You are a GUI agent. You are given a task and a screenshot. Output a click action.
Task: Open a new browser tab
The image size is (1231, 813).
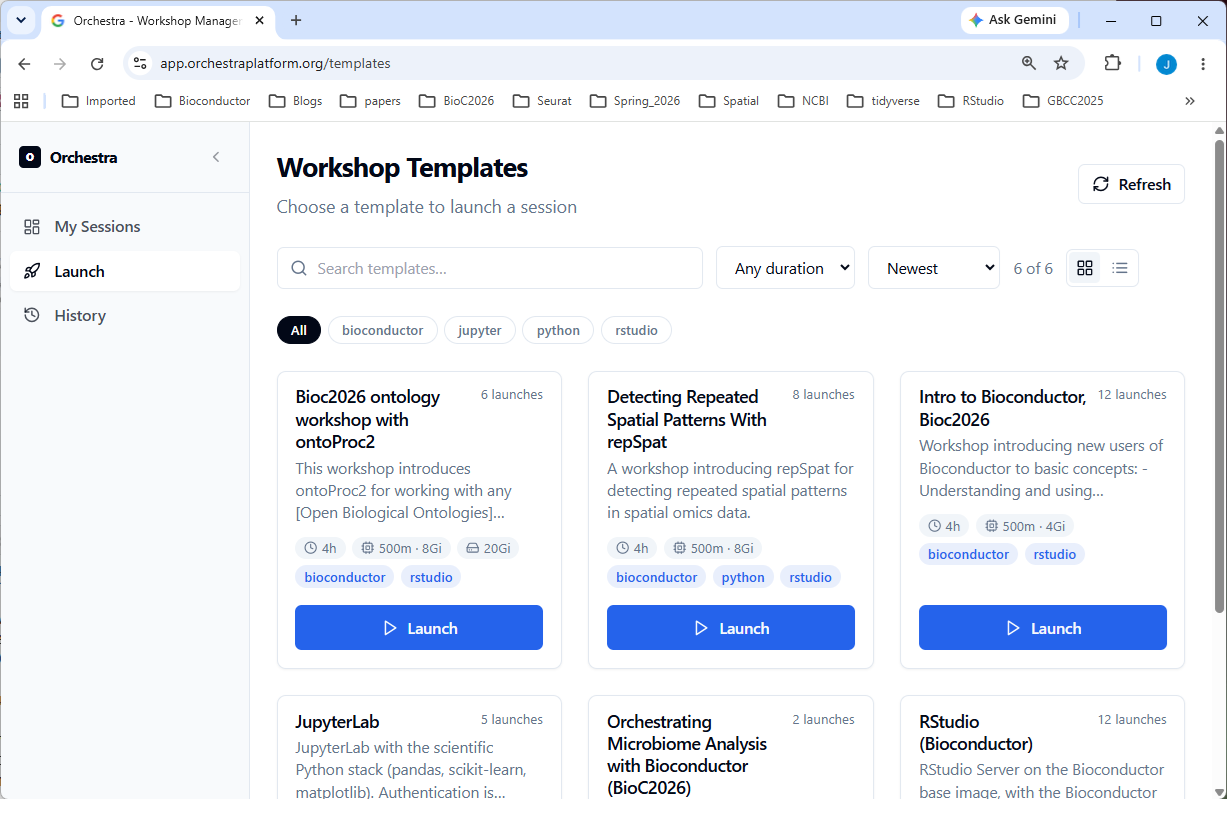(296, 20)
